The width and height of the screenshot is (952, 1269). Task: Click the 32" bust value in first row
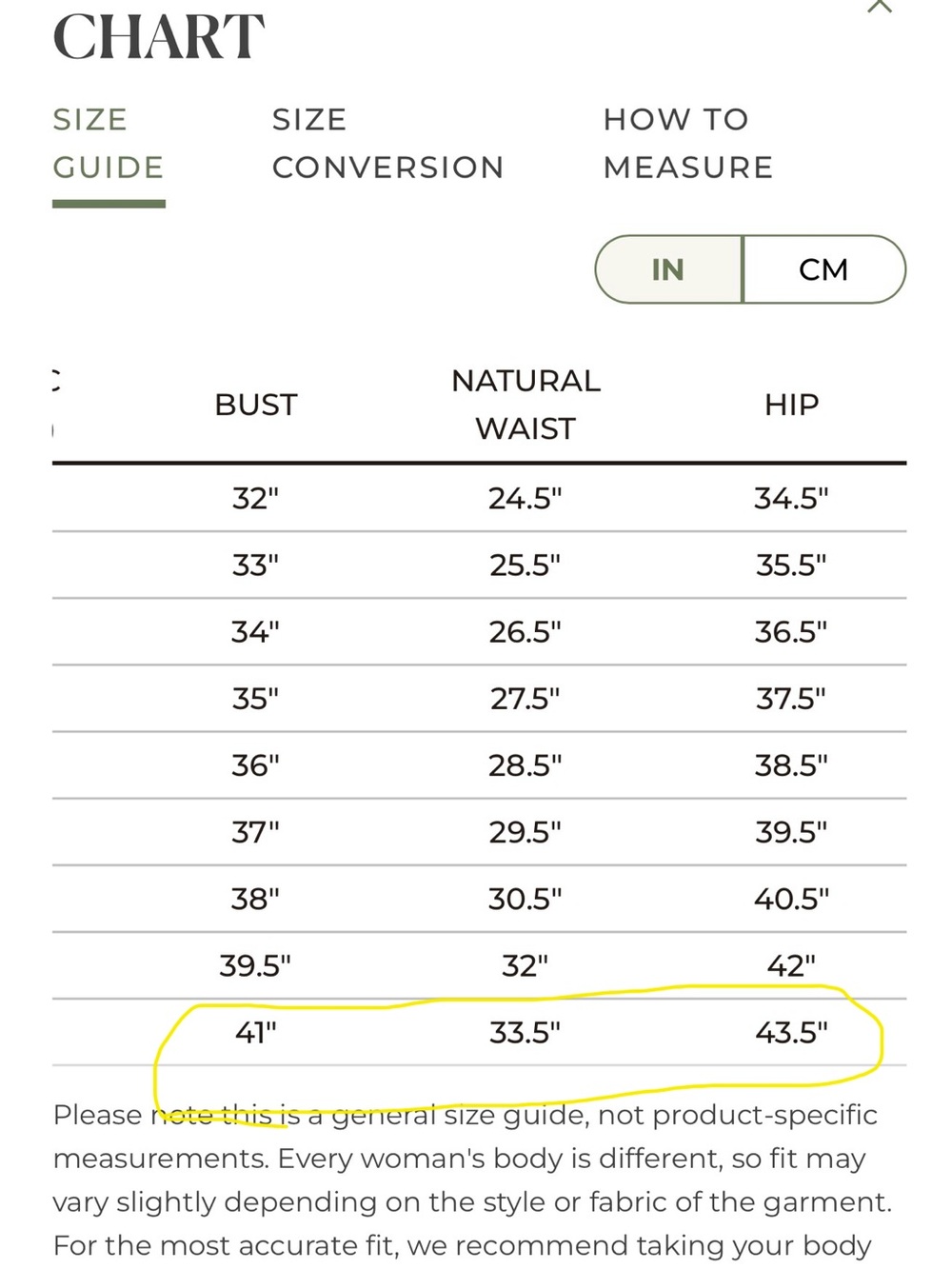click(x=256, y=498)
